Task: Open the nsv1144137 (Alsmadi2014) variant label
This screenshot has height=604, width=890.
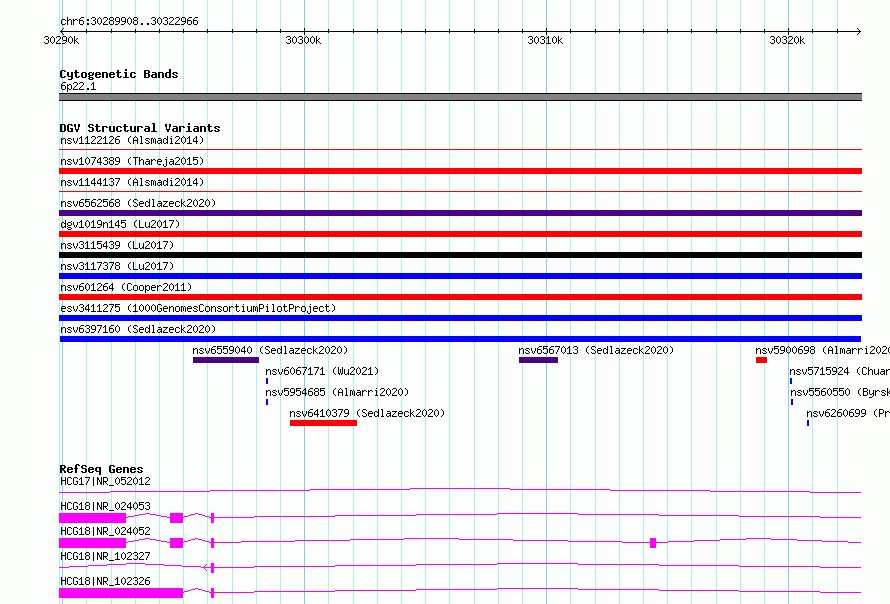Action: click(132, 182)
